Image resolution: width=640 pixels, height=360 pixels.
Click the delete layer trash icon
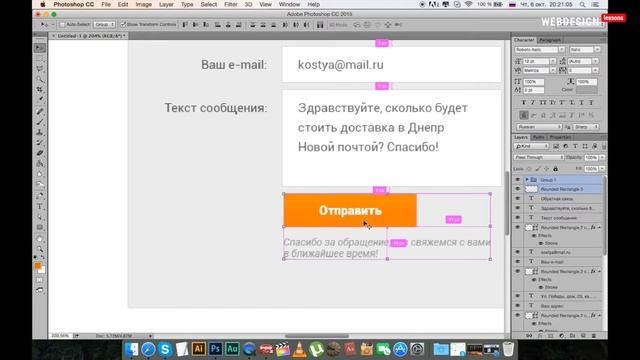[594, 336]
